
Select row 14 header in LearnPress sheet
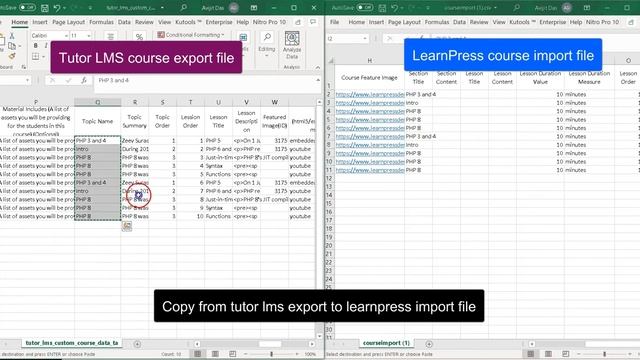coord(329,195)
